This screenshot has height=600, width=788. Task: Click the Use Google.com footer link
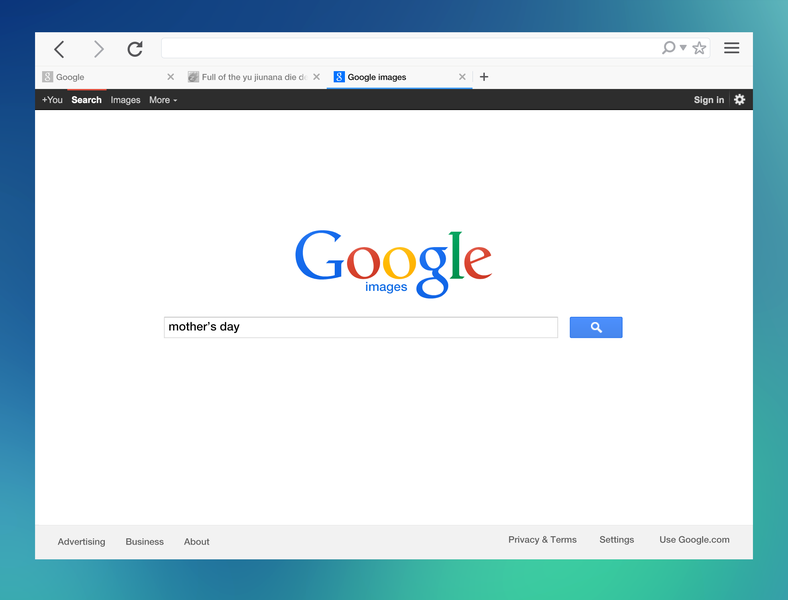[694, 540]
